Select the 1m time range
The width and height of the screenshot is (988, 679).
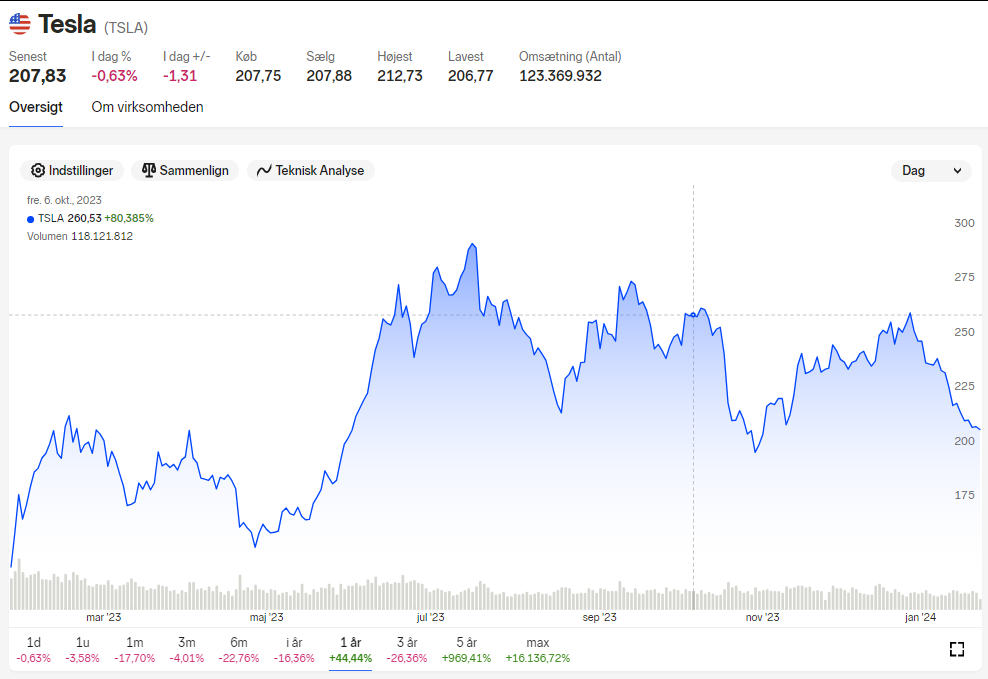(x=134, y=650)
